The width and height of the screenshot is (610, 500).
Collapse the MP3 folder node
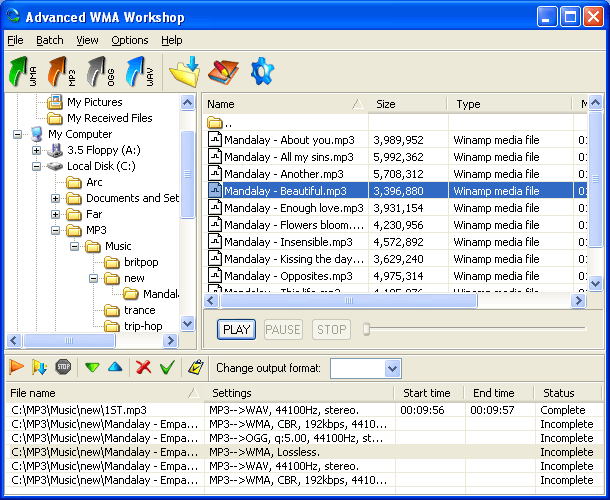click(56, 230)
